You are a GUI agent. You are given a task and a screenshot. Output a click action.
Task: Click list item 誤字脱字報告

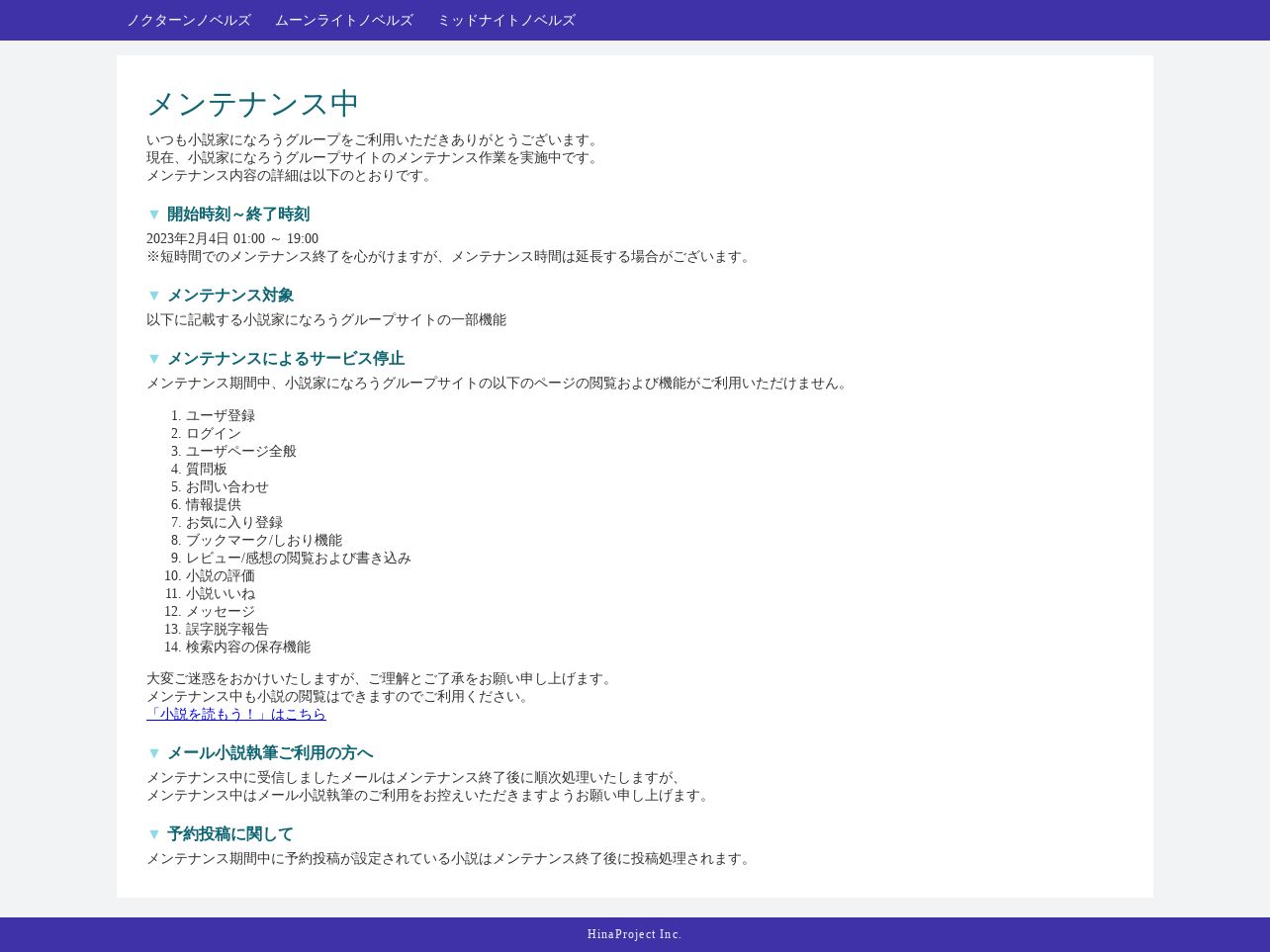(227, 630)
